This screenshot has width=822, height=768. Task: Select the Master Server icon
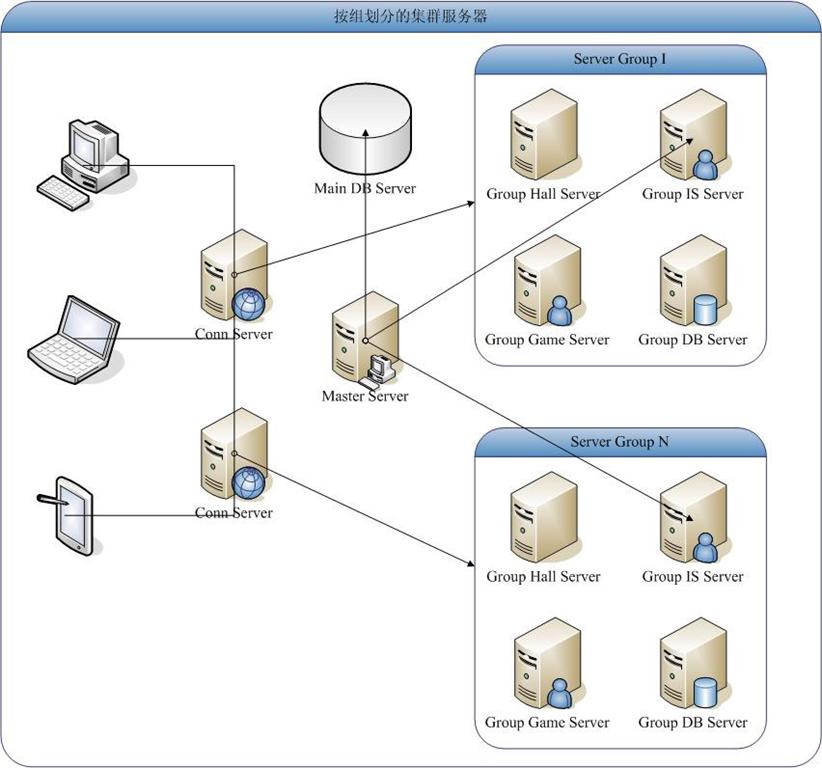pyautogui.click(x=365, y=339)
